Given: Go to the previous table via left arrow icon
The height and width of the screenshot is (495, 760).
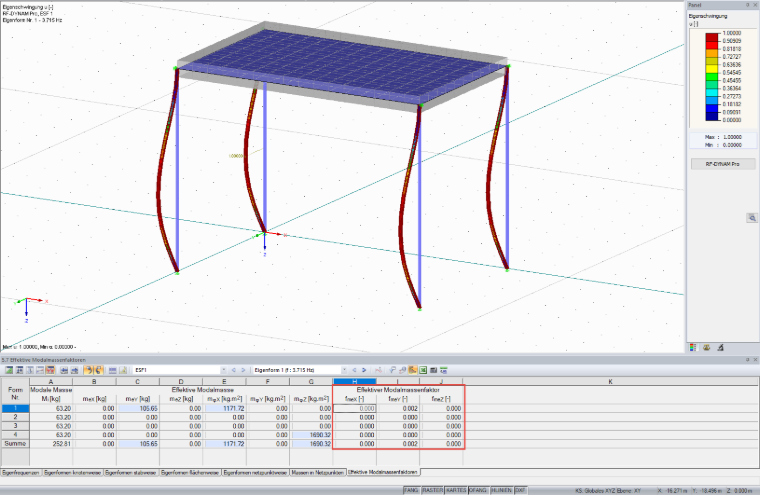Looking at the screenshot, I should click(x=64, y=370).
